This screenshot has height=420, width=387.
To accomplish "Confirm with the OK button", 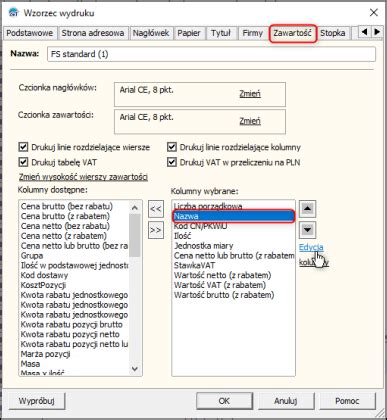I will [x=224, y=401].
